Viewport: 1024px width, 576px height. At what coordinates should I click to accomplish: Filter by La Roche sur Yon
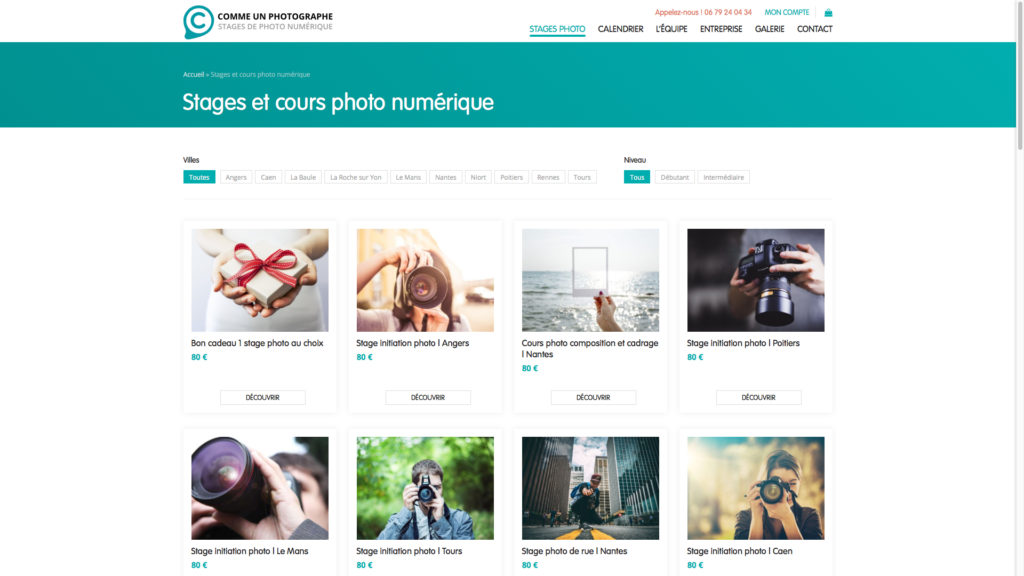click(355, 177)
